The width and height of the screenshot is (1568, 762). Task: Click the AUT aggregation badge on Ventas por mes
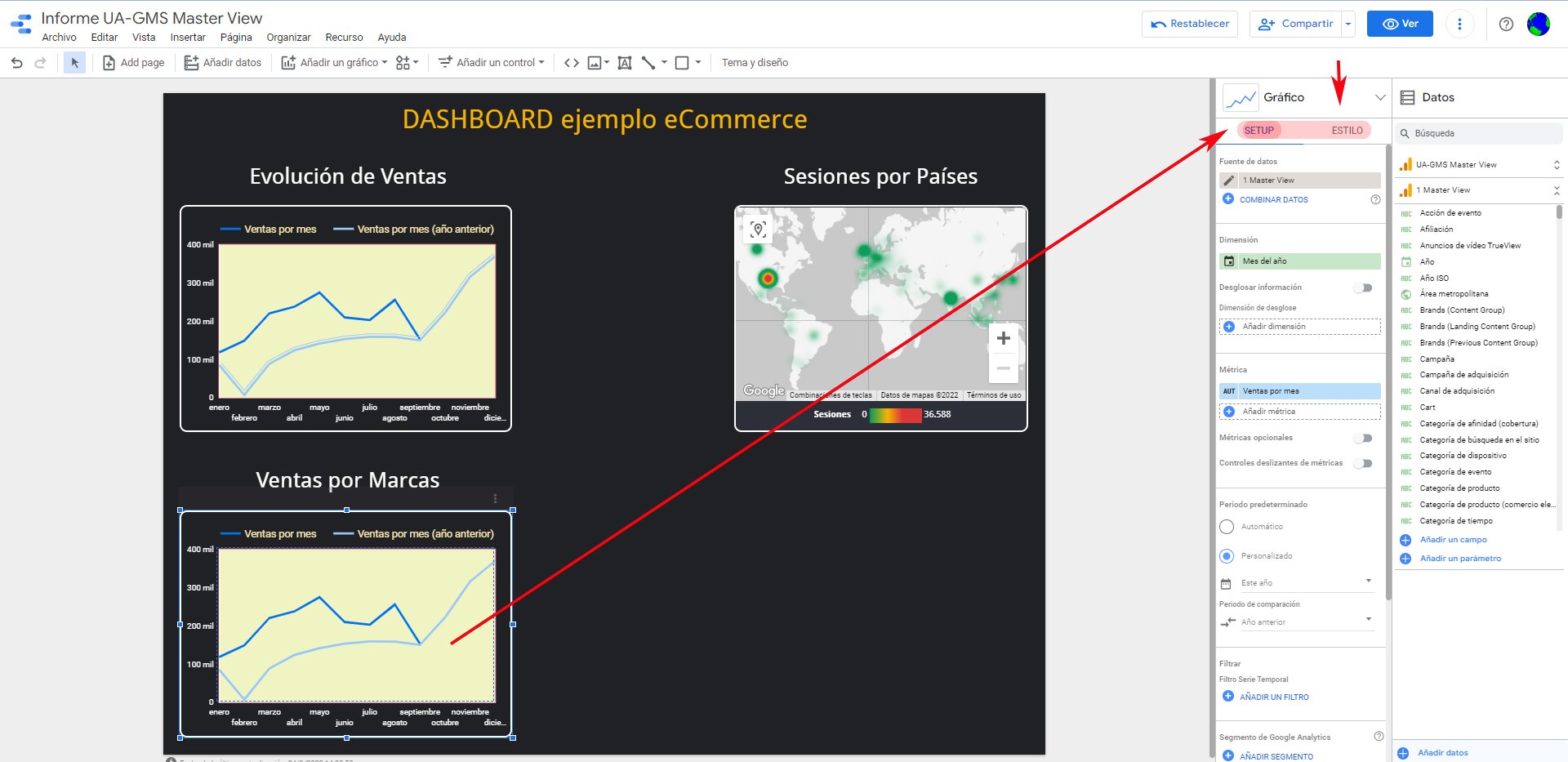pyautogui.click(x=1229, y=391)
